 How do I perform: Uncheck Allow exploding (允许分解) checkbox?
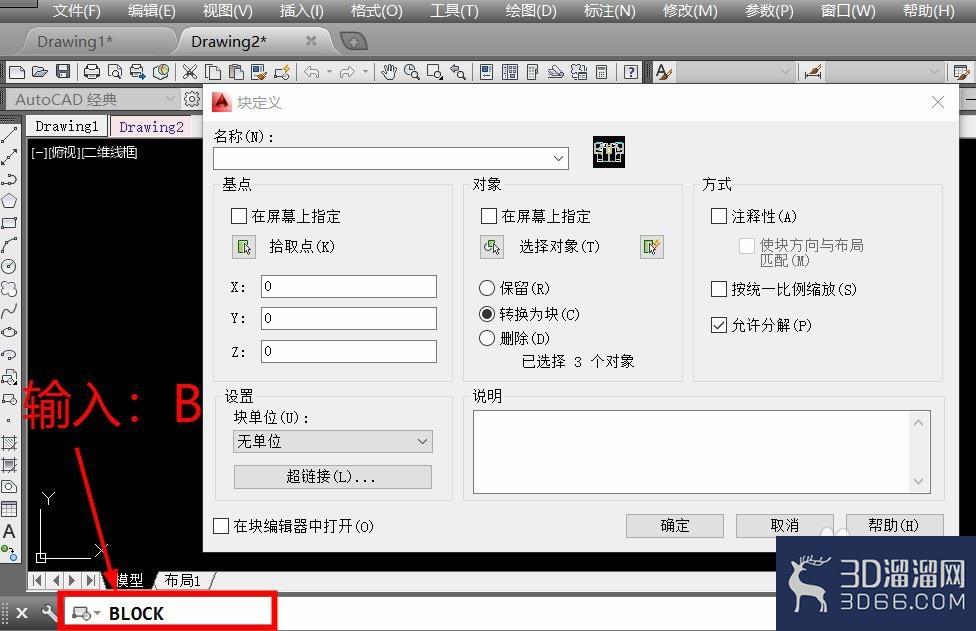click(719, 325)
